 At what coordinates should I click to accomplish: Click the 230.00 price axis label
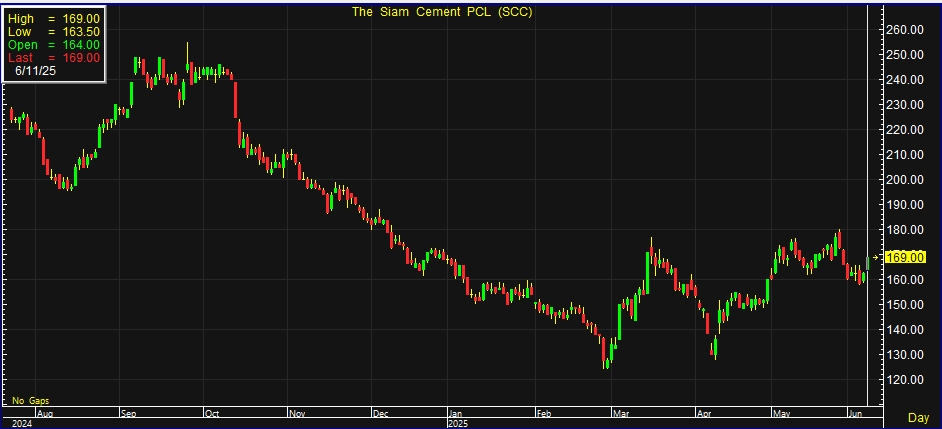tap(905, 105)
